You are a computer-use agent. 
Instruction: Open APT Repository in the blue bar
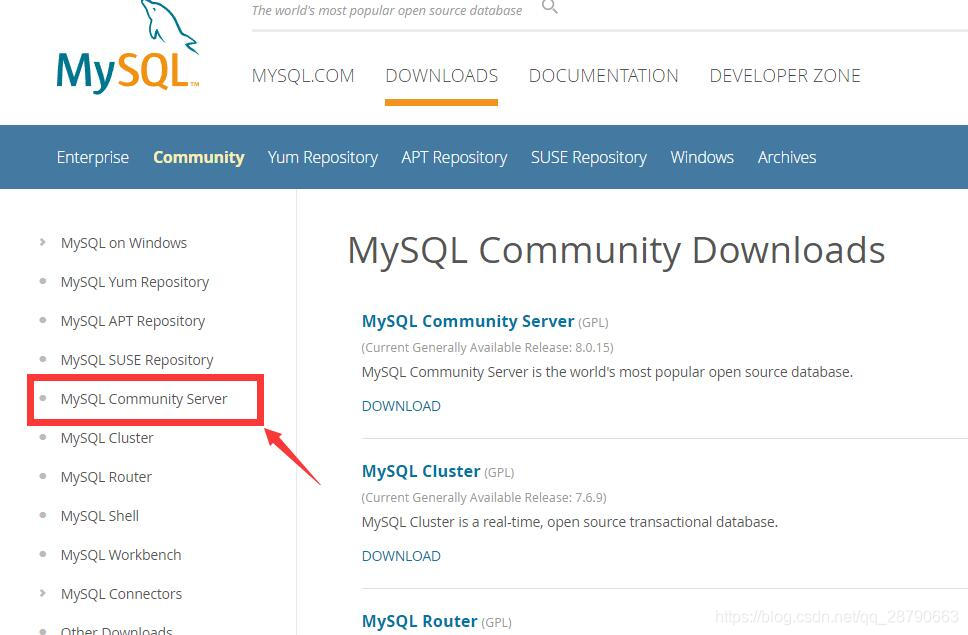454,157
